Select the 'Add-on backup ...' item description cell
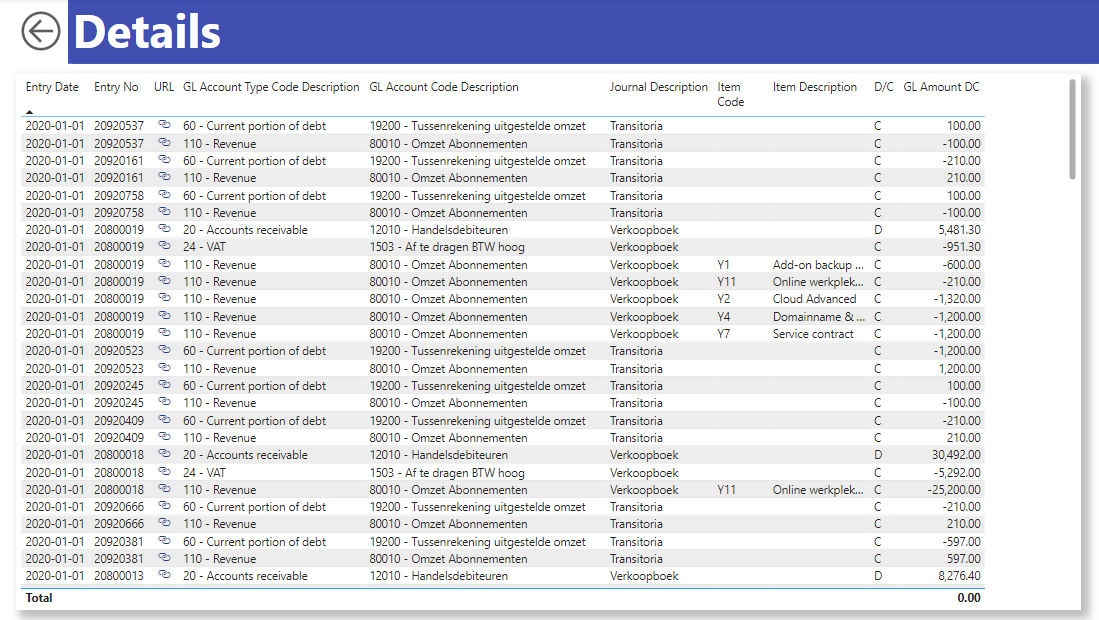The width and height of the screenshot is (1099, 620). coord(818,265)
